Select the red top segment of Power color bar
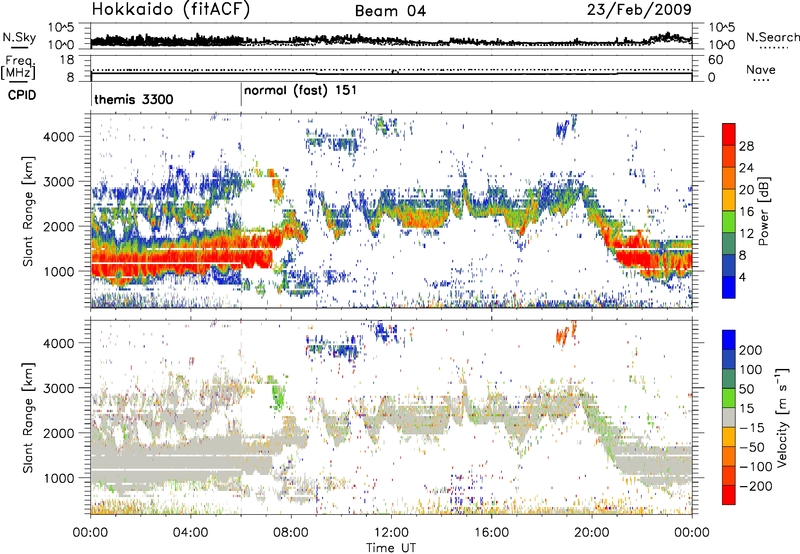Viewport: 800px width, 554px height. [x=729, y=135]
